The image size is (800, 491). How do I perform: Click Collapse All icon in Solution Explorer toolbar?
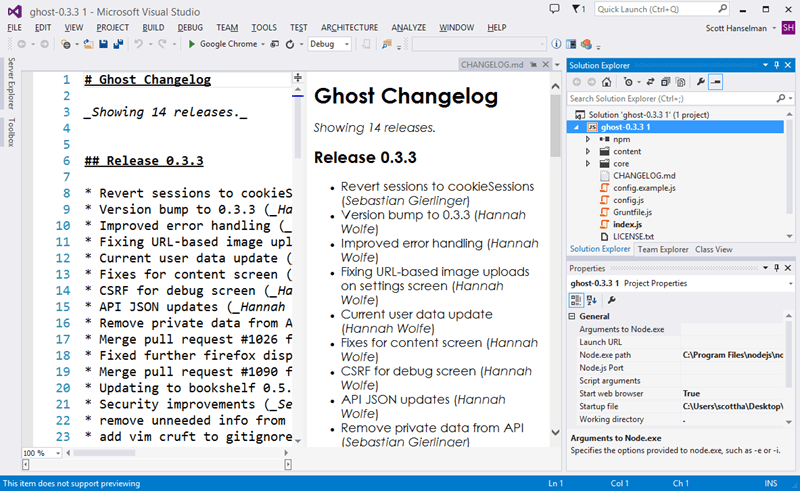click(666, 82)
